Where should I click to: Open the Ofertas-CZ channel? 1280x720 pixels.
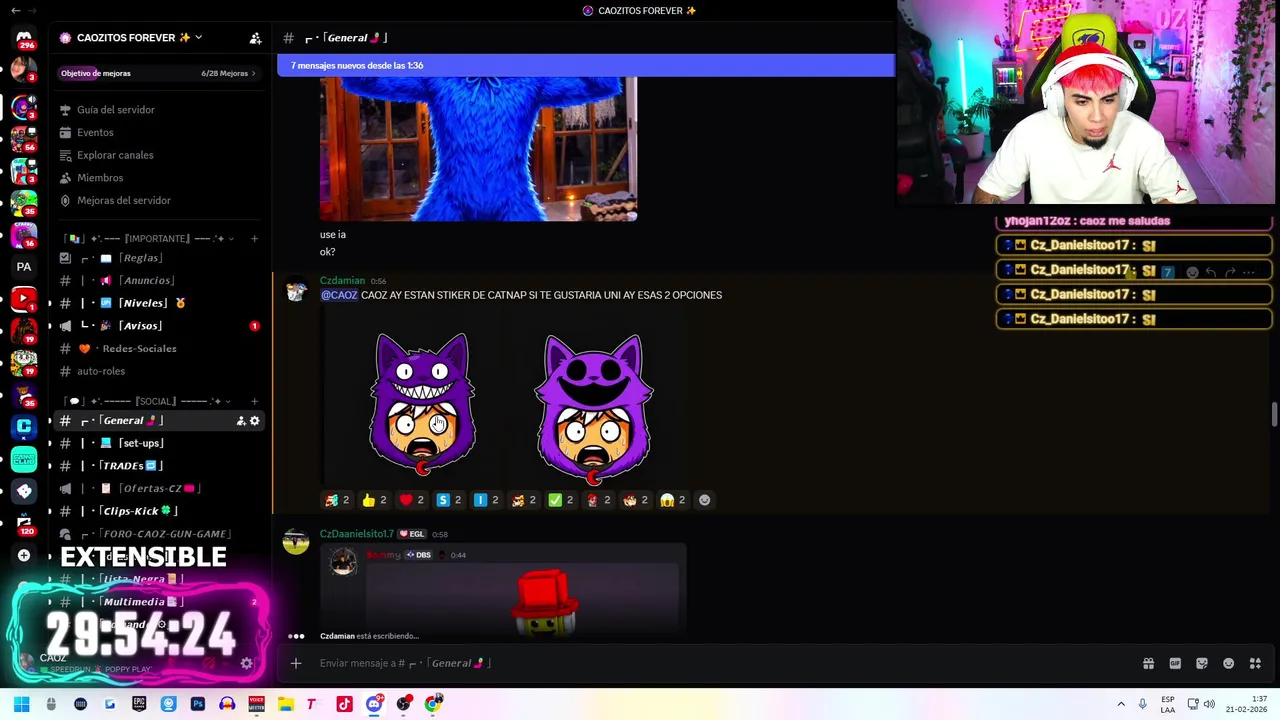point(158,488)
